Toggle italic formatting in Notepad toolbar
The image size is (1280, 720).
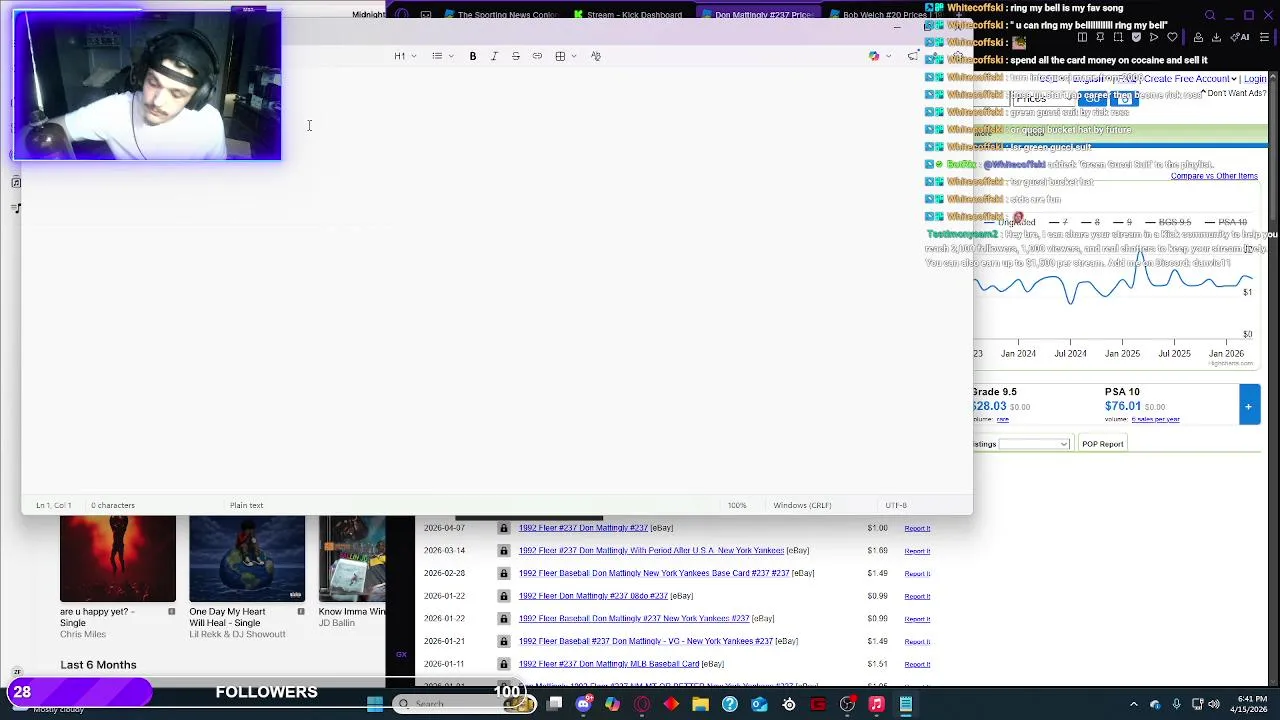494,56
